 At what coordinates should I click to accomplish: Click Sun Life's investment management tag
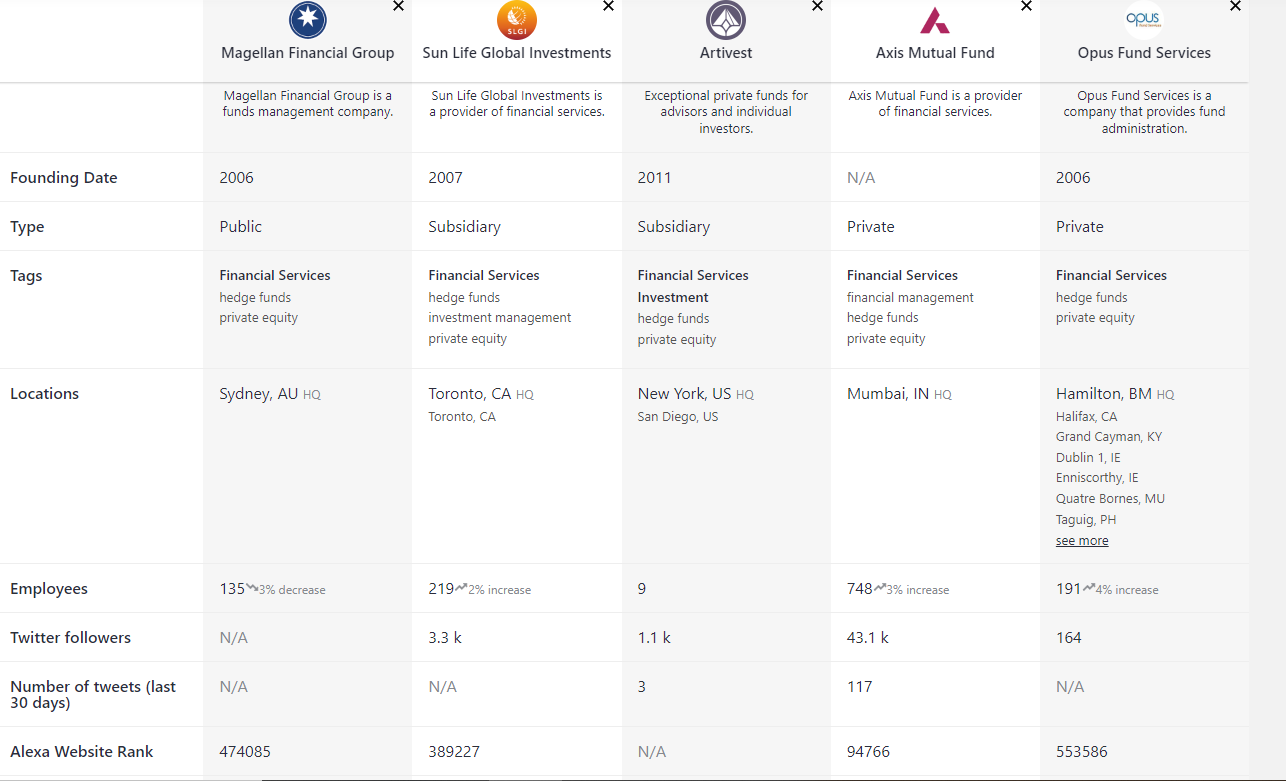tap(500, 318)
